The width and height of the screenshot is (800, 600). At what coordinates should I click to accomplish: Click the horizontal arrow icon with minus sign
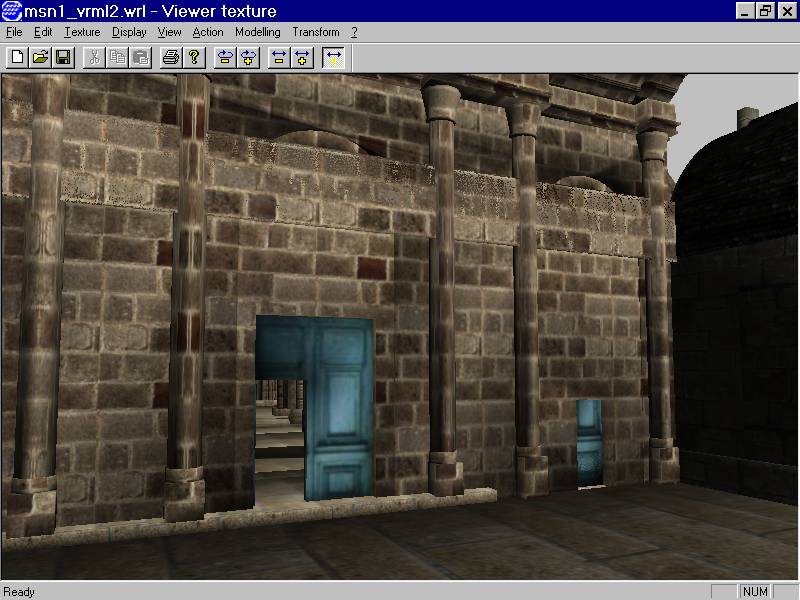pyautogui.click(x=279, y=57)
